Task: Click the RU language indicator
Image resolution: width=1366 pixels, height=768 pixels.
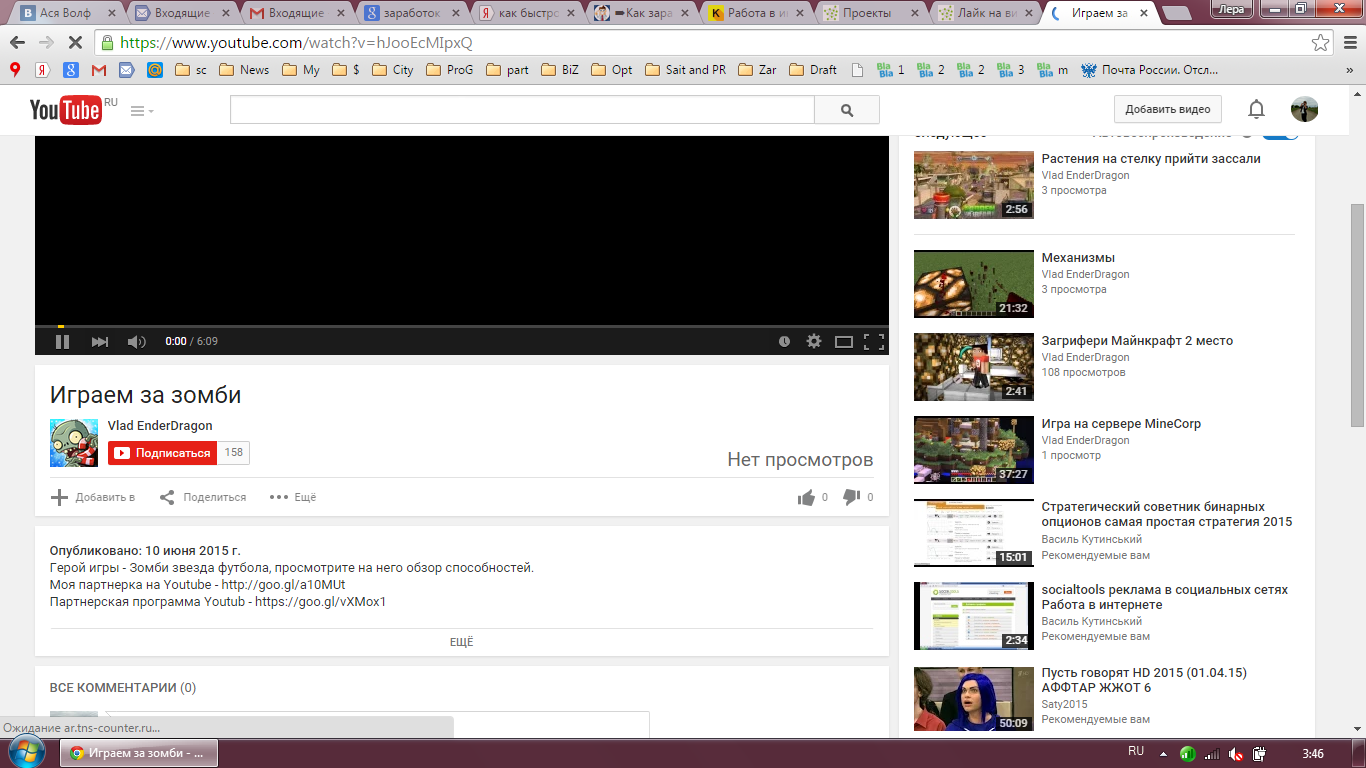Action: pyautogui.click(x=1136, y=752)
